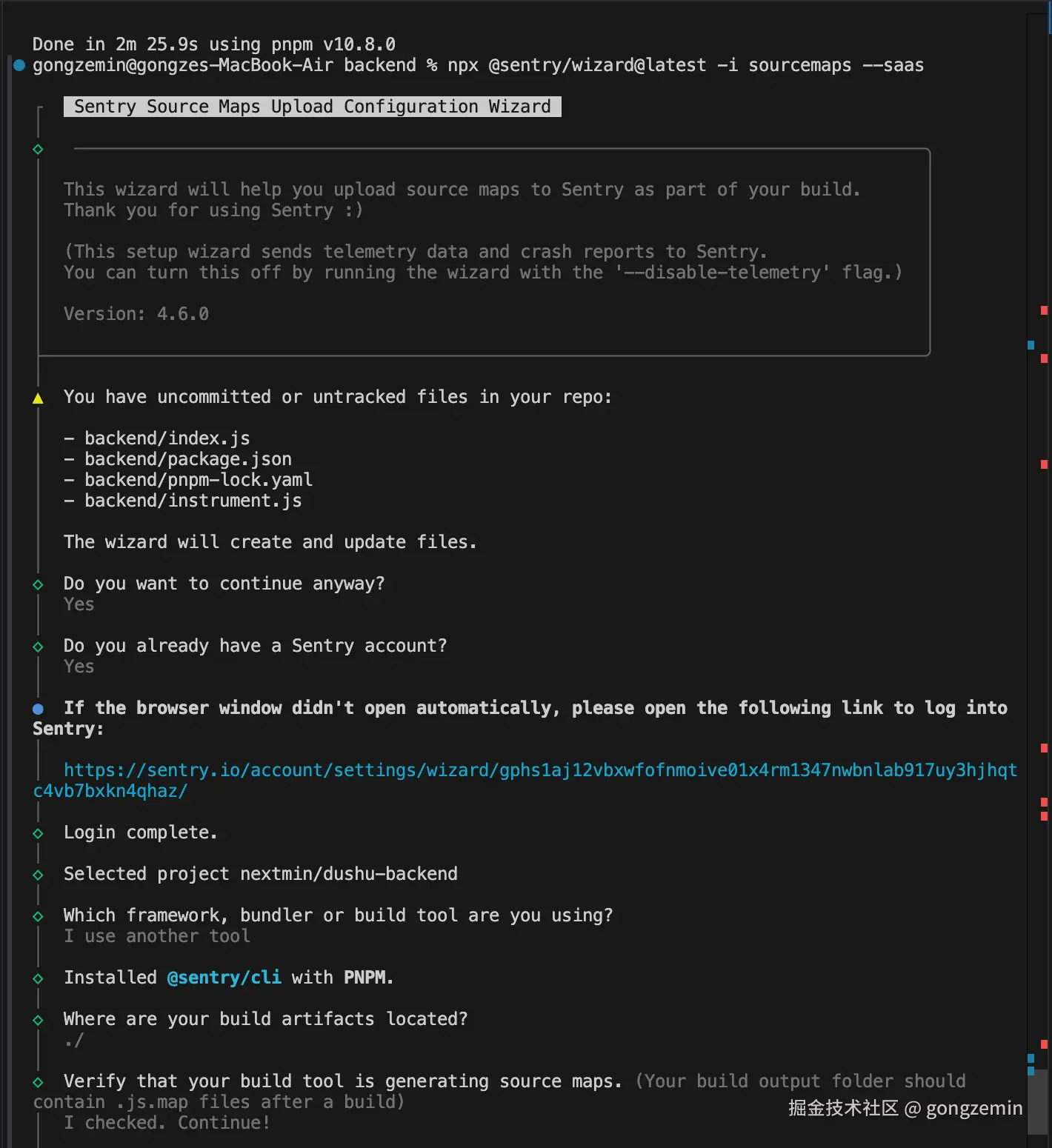Click the 'backend/package.json' file entry
Image resolution: width=1052 pixels, height=1148 pixels.
coord(188,459)
